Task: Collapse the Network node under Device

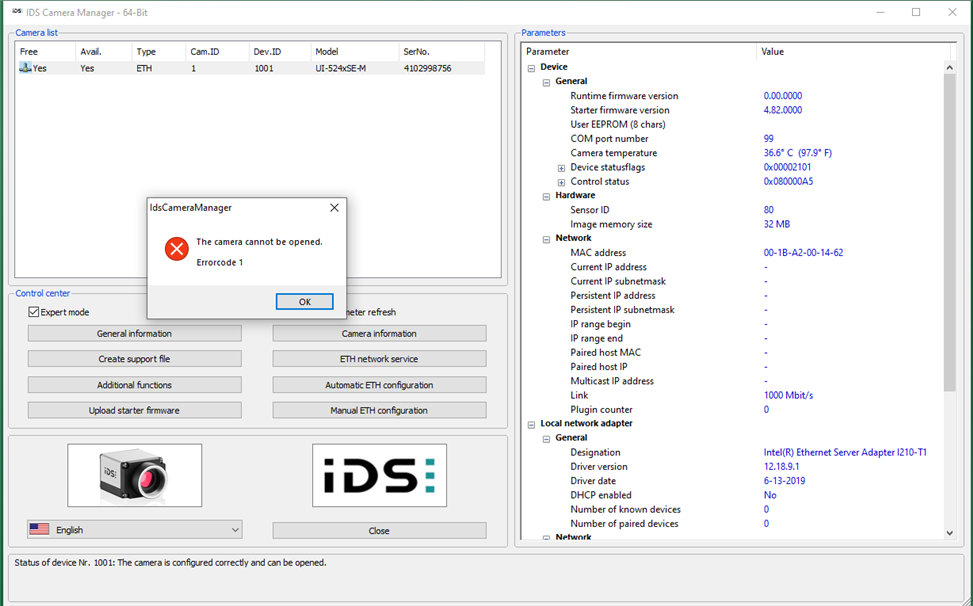Action: [x=546, y=239]
